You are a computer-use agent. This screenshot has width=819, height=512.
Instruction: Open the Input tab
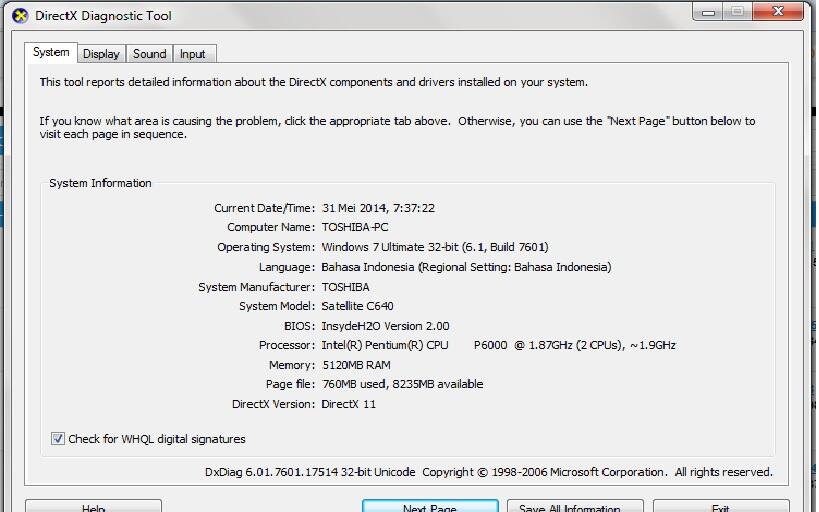point(193,53)
